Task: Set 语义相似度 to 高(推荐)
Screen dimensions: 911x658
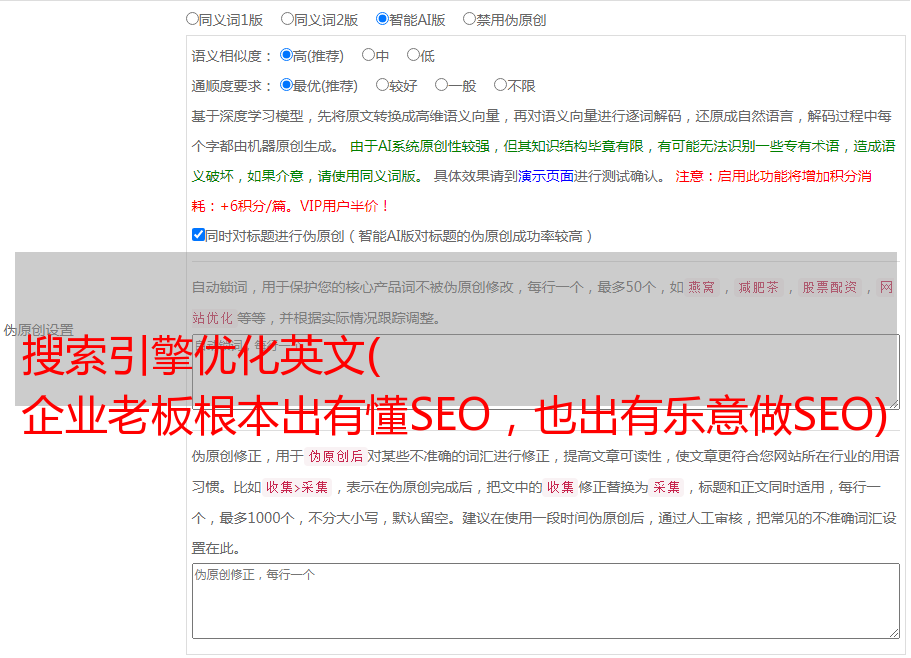Action: [x=286, y=55]
